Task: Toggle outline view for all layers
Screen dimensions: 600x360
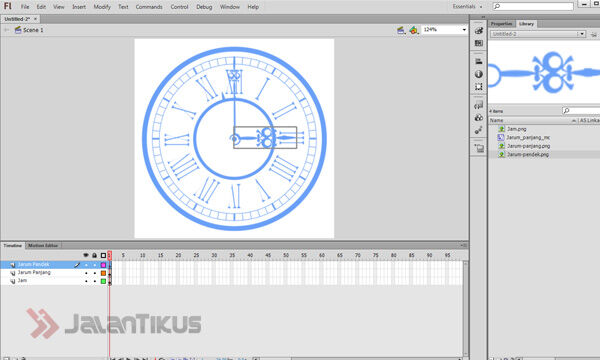Action: [103, 255]
